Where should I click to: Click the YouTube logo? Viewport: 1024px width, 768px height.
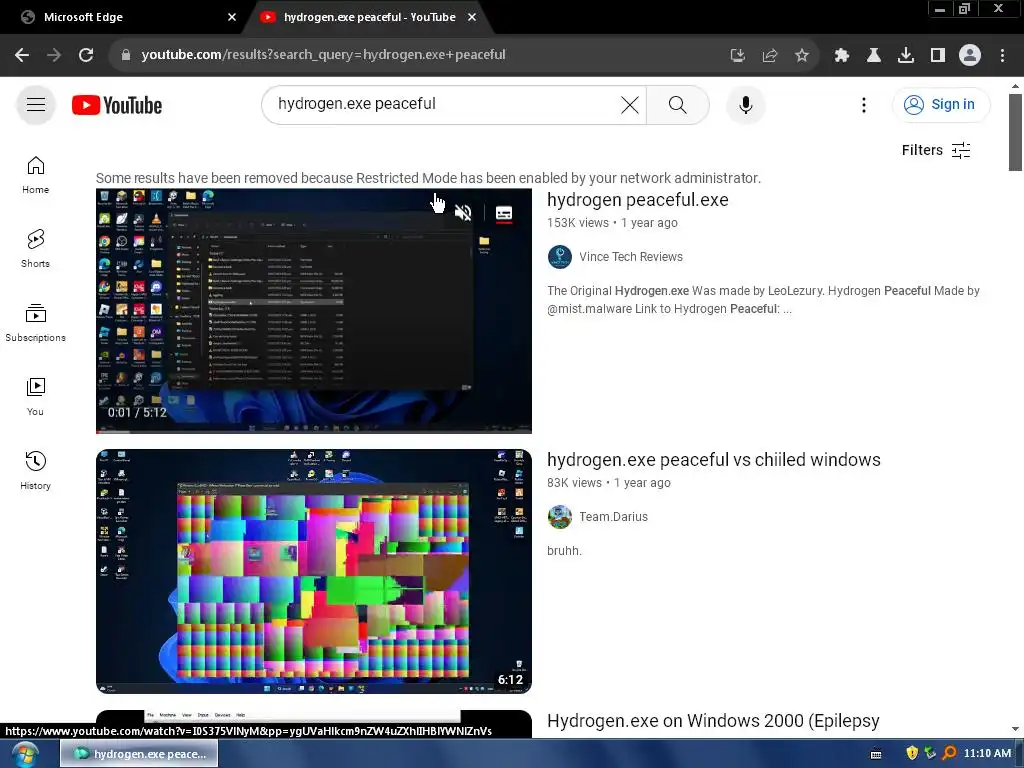tap(117, 105)
